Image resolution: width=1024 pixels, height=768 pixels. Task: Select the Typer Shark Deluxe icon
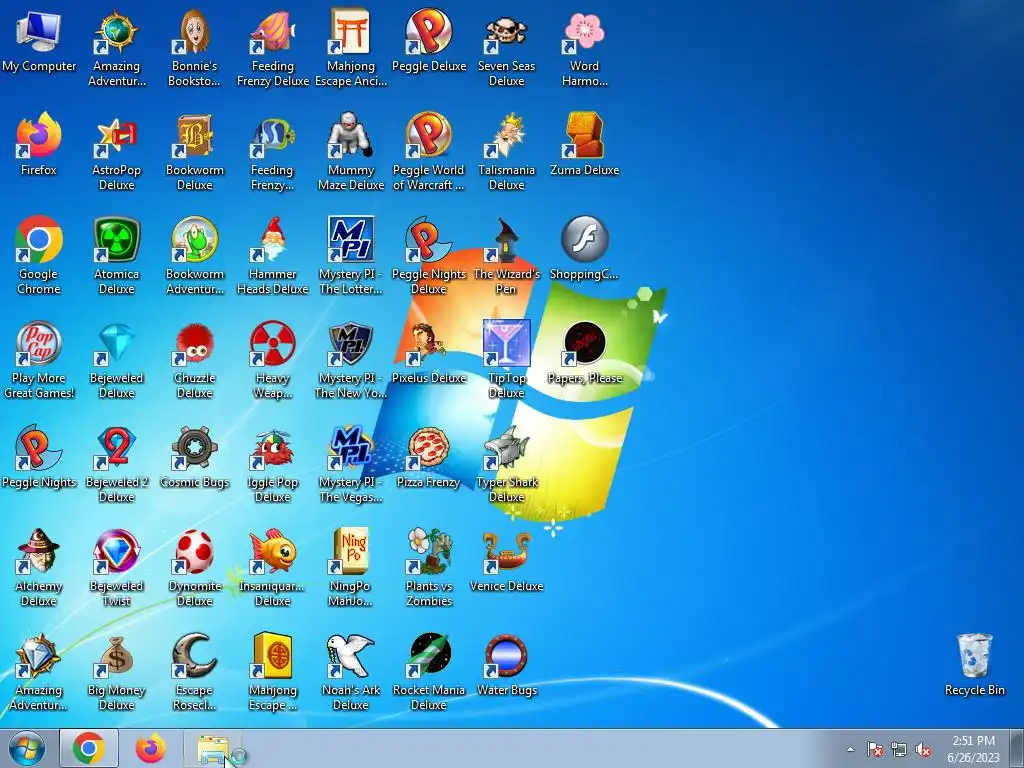click(x=506, y=464)
